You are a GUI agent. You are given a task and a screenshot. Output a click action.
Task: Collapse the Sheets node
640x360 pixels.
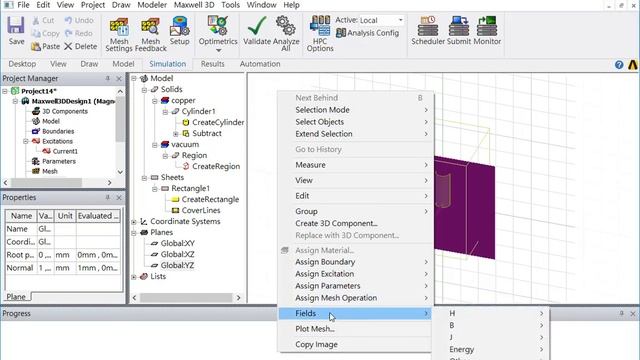144,178
